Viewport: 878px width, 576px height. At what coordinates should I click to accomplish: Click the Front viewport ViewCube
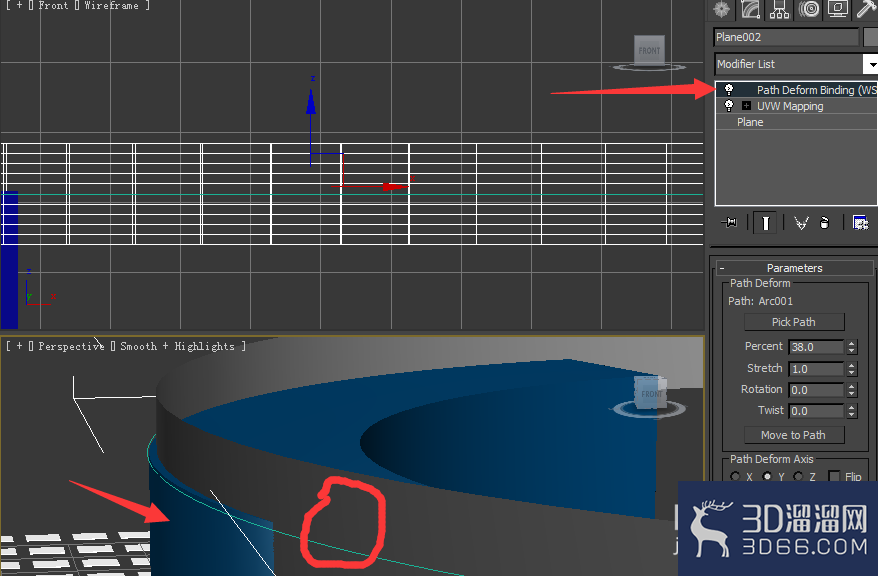click(649, 50)
